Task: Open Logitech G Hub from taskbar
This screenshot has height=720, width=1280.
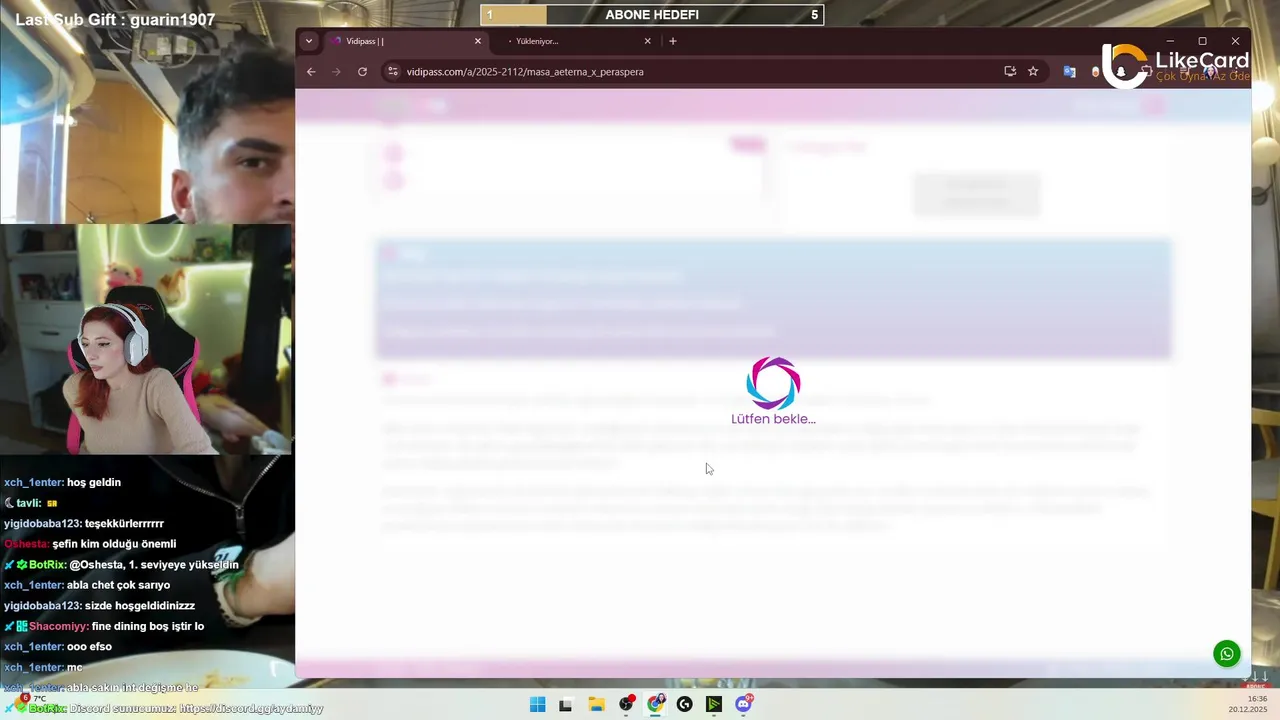Action: click(684, 704)
